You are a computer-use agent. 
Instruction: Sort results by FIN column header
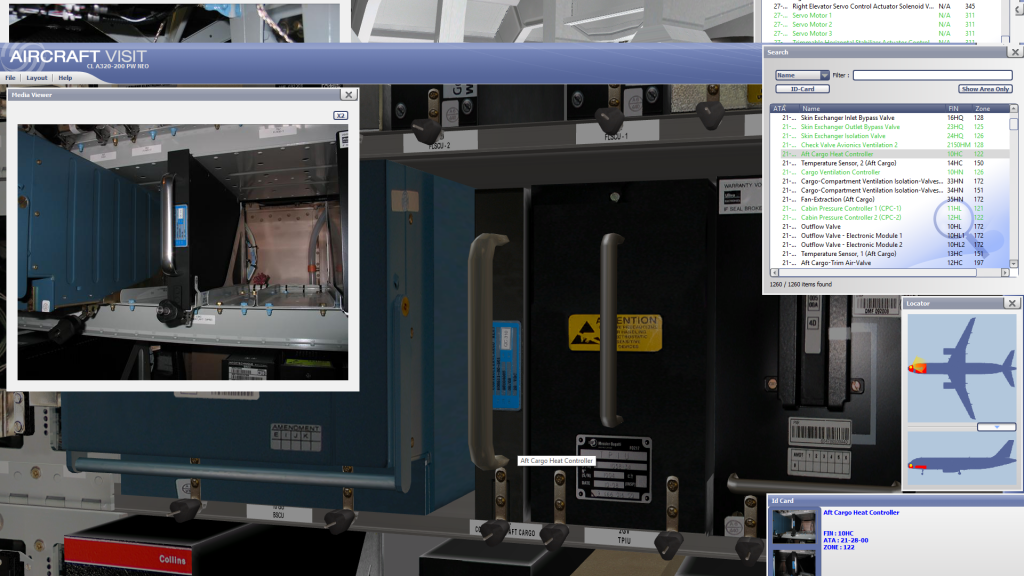(958, 108)
